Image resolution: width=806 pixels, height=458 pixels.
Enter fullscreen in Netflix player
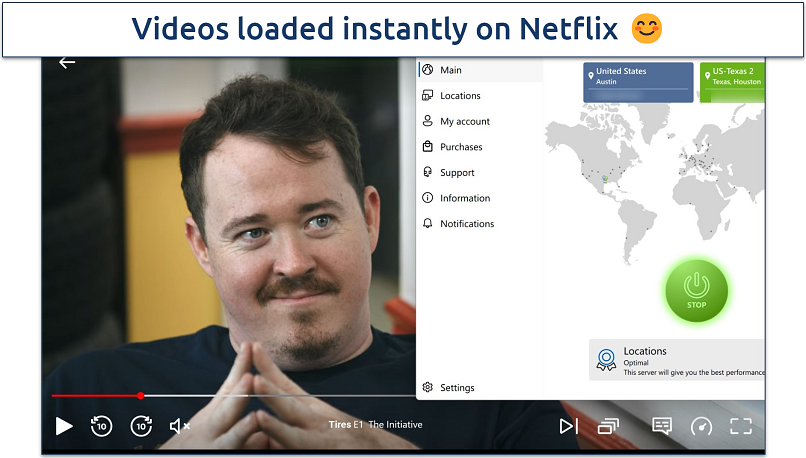(x=741, y=426)
